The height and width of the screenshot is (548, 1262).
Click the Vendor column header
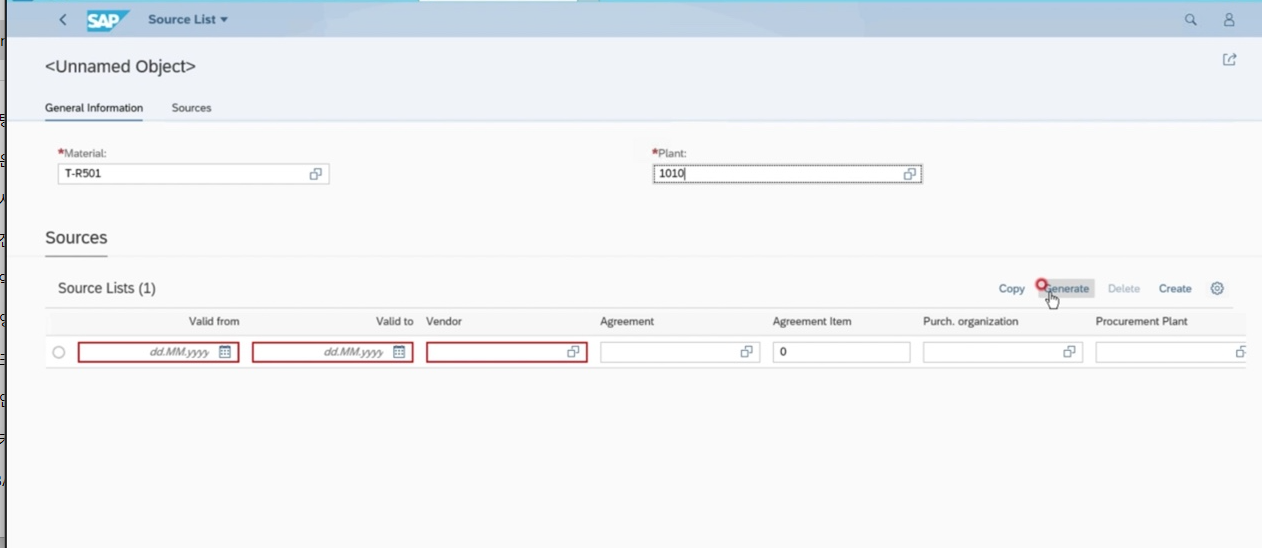tap(444, 321)
